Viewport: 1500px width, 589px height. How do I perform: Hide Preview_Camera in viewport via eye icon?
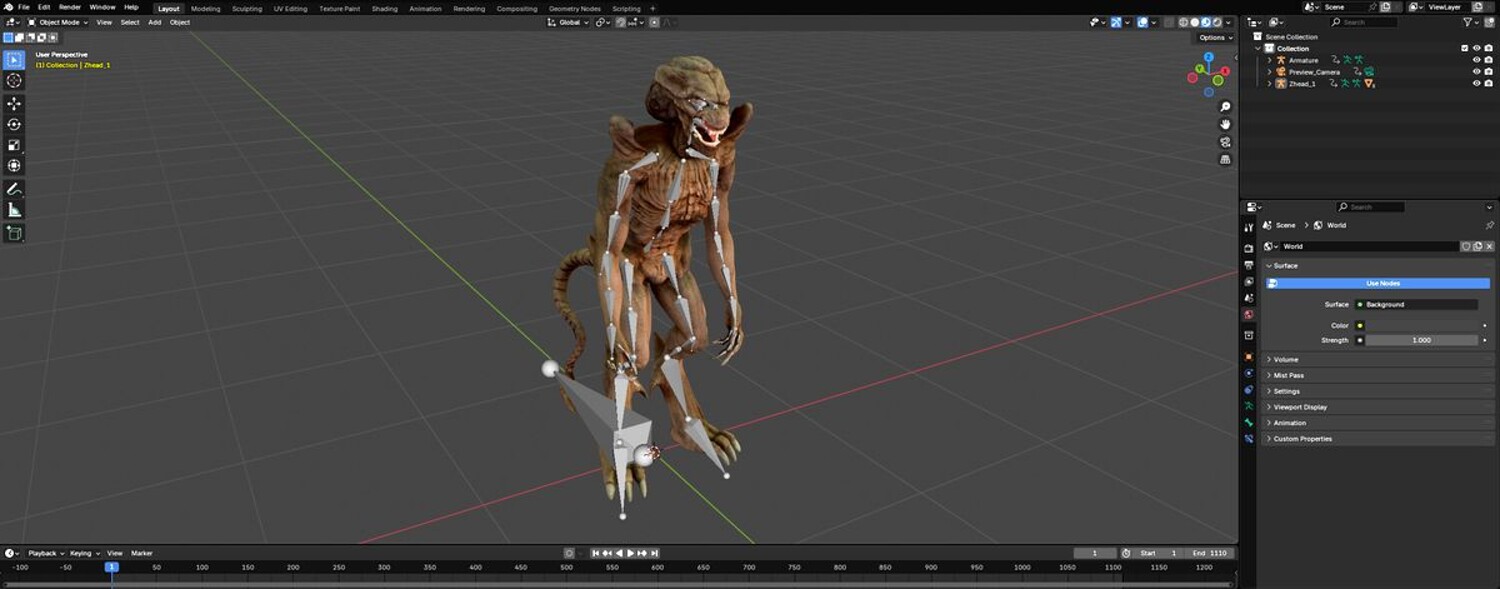tap(1476, 72)
